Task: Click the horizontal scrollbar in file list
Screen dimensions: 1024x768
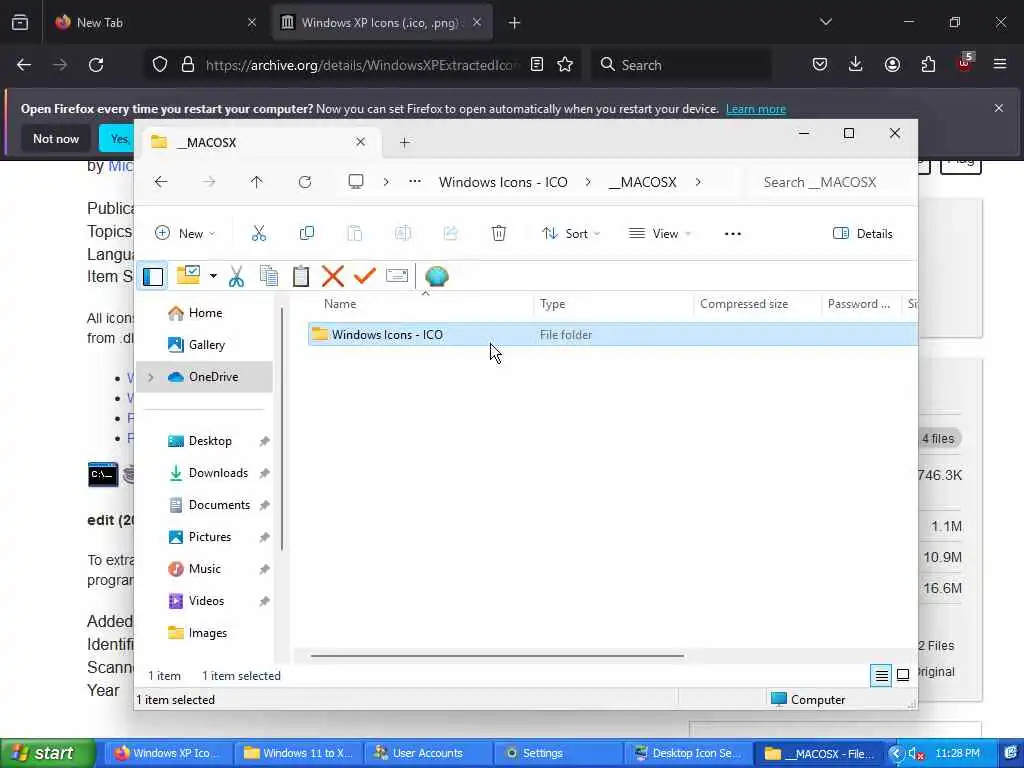Action: (497, 655)
